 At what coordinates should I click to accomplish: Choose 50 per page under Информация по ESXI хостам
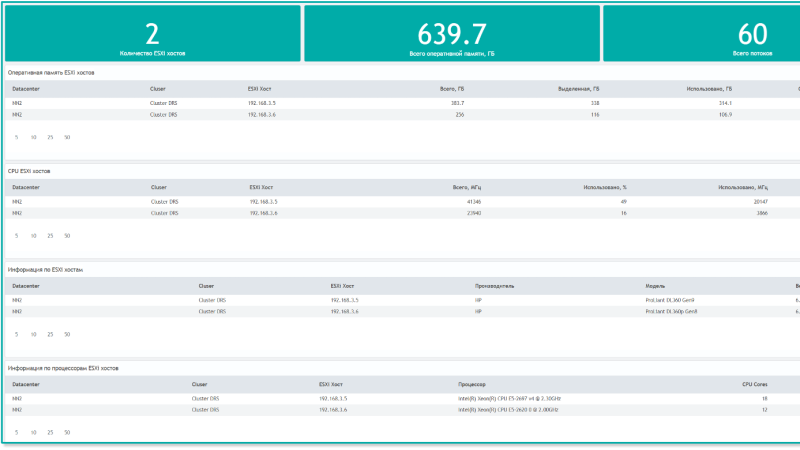point(67,335)
